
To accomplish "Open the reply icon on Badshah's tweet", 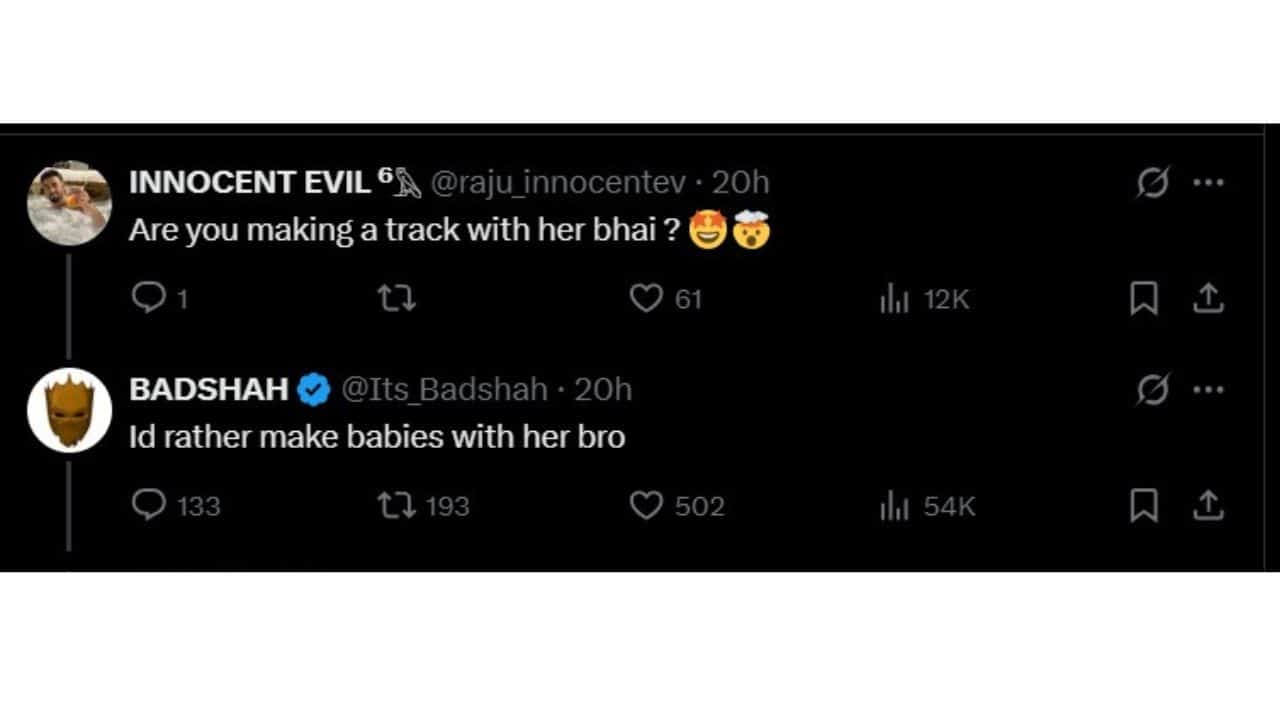I will click(150, 506).
